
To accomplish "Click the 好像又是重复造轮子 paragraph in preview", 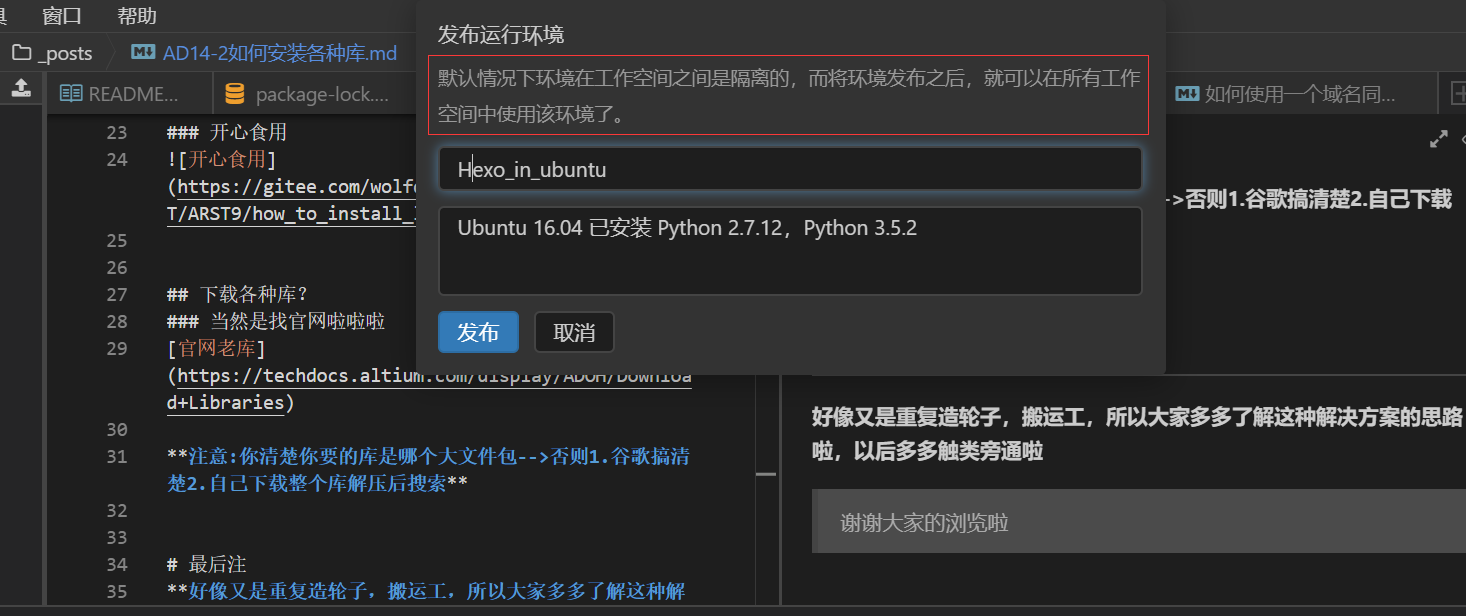I will coord(1139,434).
